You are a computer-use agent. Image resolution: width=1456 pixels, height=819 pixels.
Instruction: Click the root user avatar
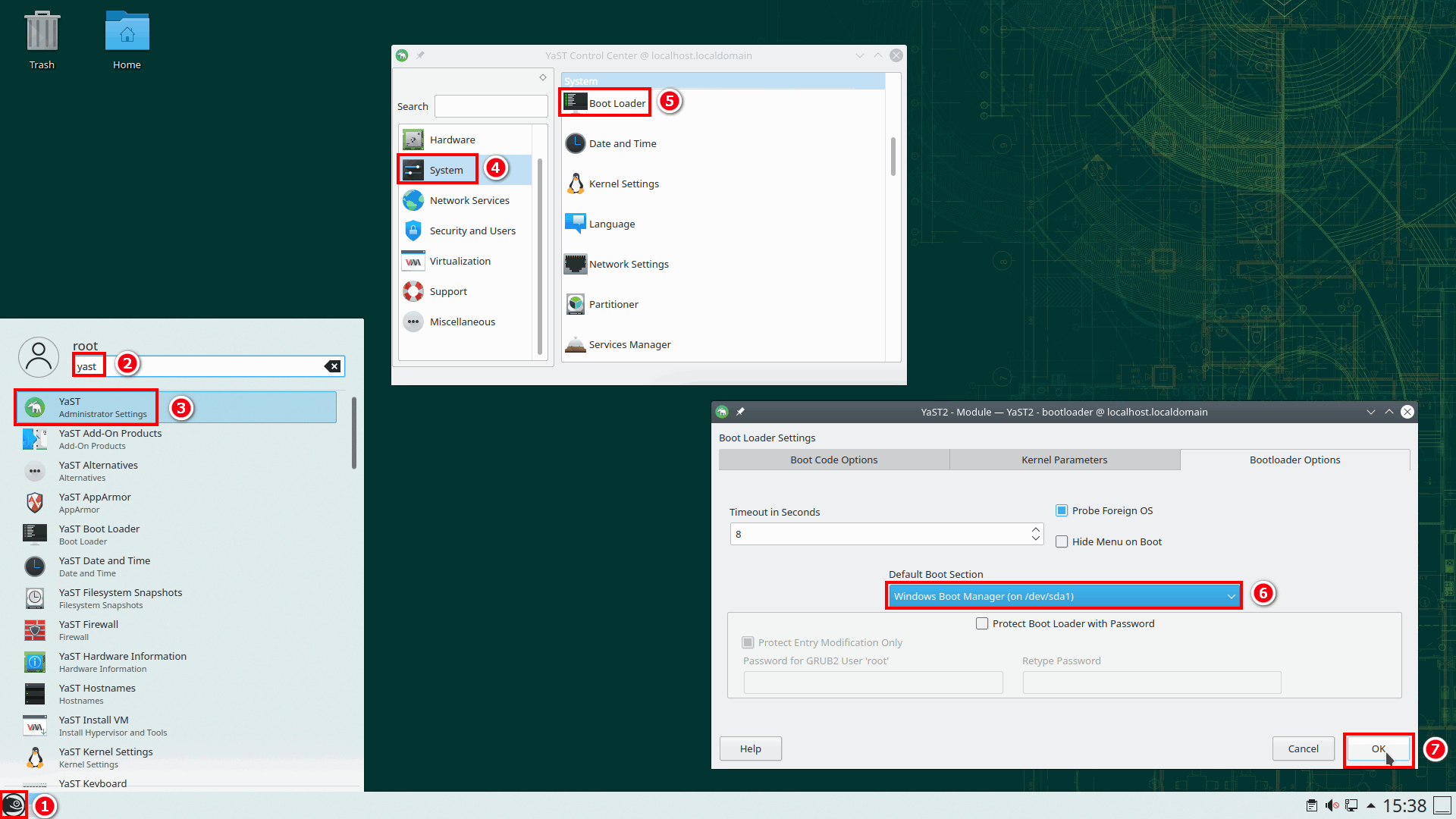[x=39, y=357]
